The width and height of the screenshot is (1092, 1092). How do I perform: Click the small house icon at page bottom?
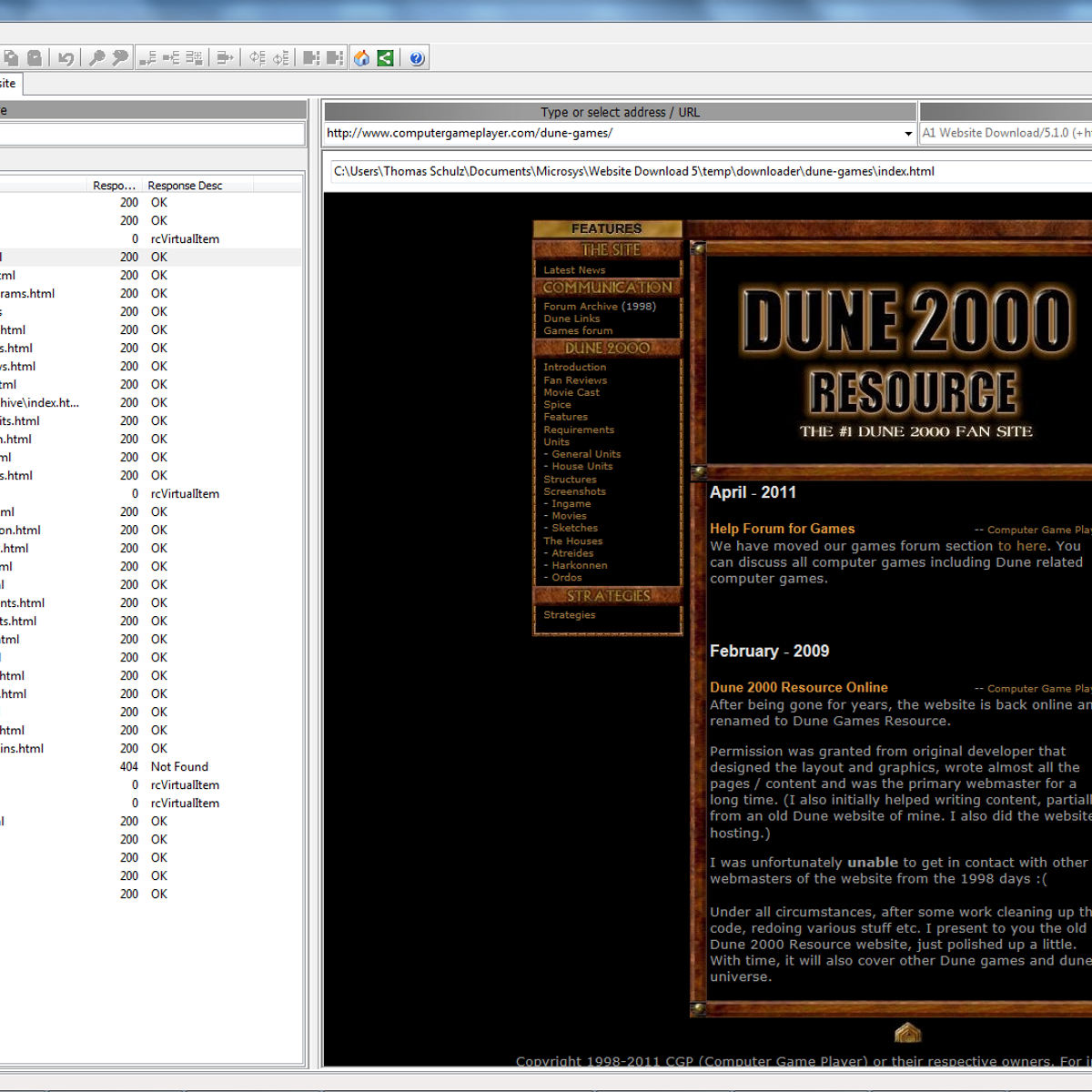pos(908,1032)
